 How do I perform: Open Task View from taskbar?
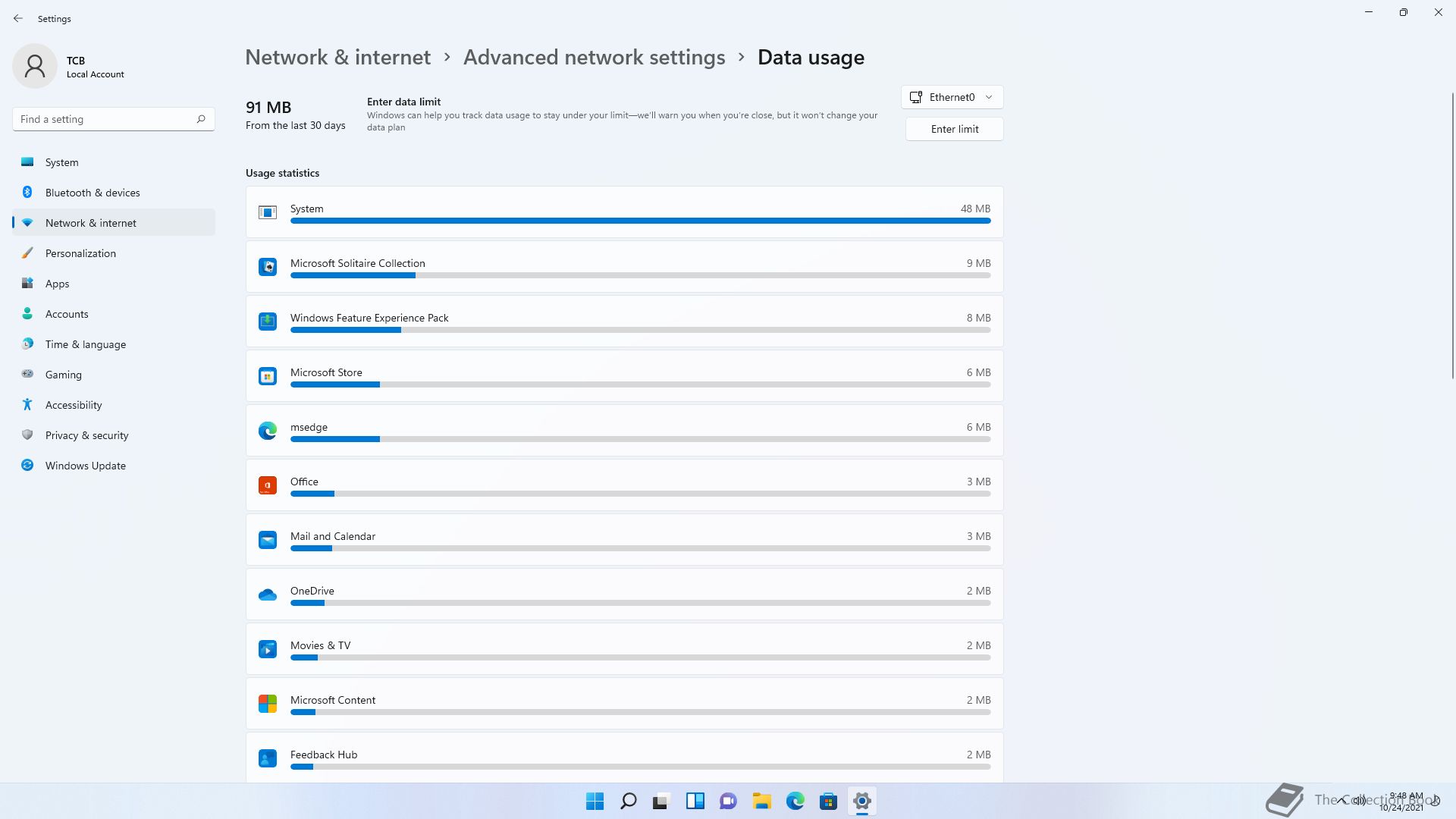click(662, 801)
